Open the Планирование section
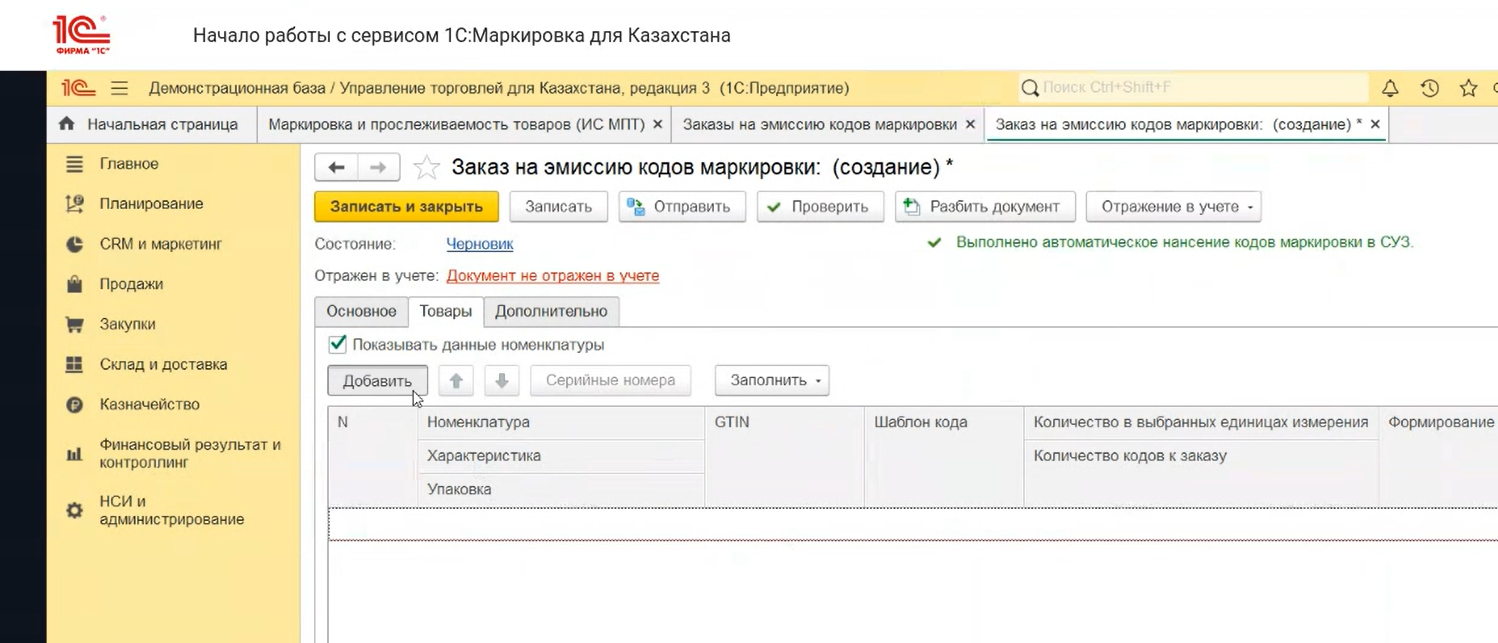This screenshot has height=643, width=1498. 151,204
